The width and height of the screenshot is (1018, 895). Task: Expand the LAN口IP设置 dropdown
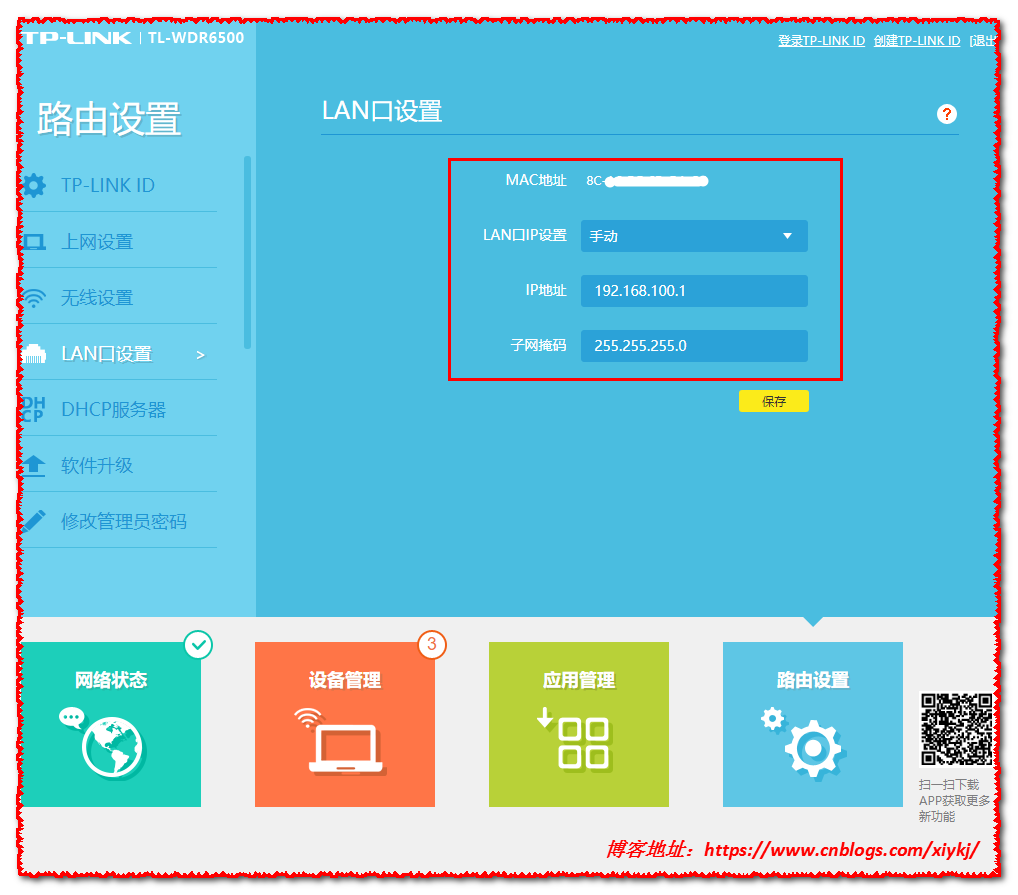(x=694, y=236)
